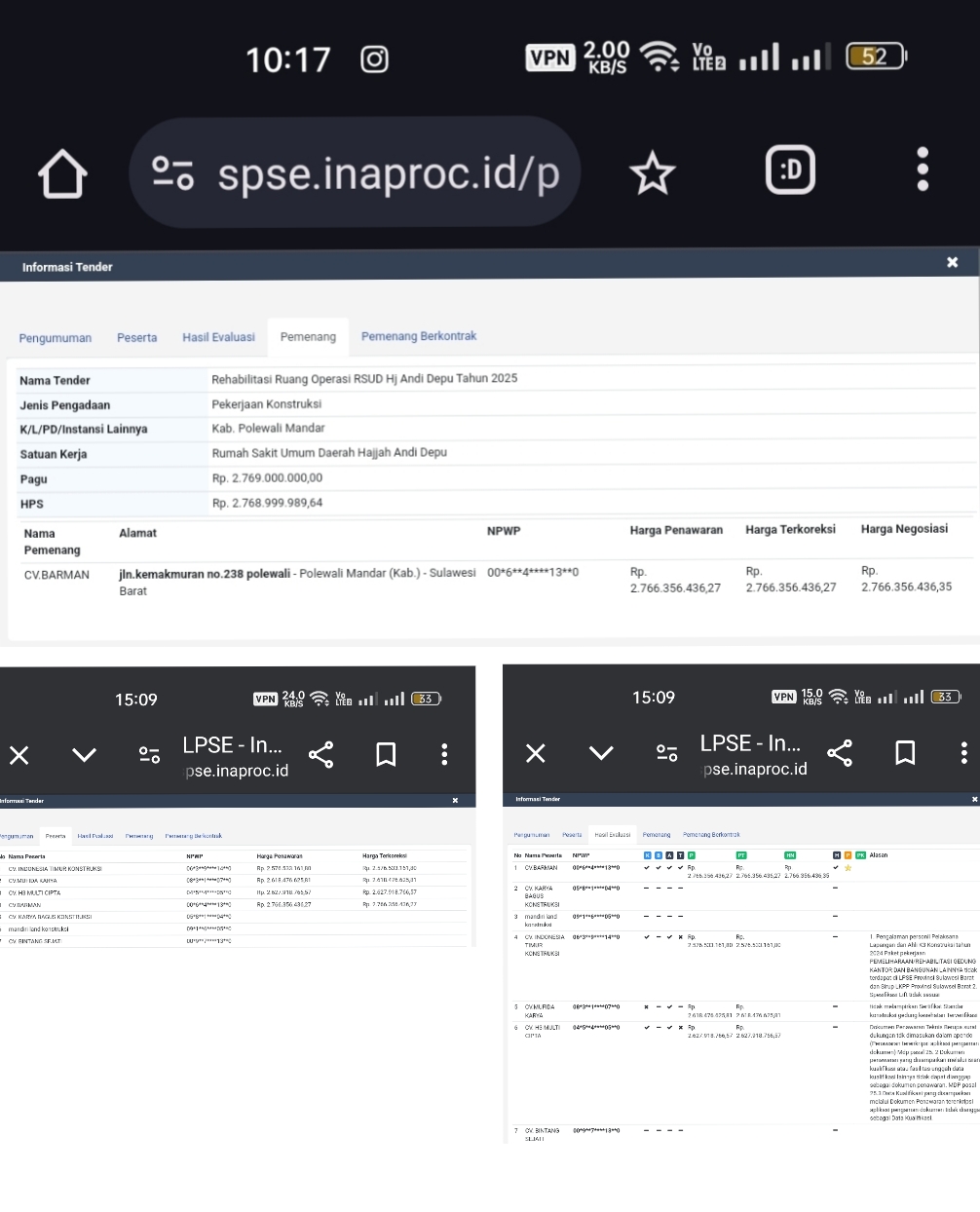The height and width of the screenshot is (1212, 980).
Task: Open the browser three-dot menu
Action: [922, 170]
